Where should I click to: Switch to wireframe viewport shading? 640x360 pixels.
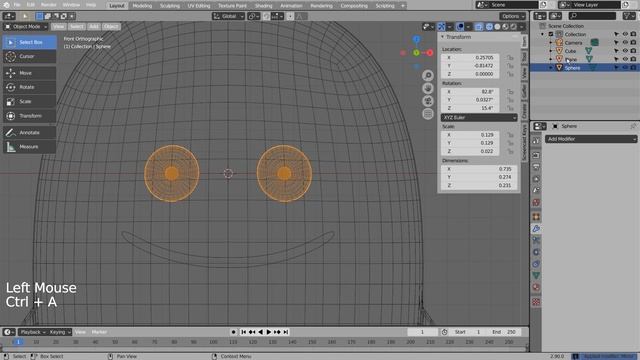489,27
